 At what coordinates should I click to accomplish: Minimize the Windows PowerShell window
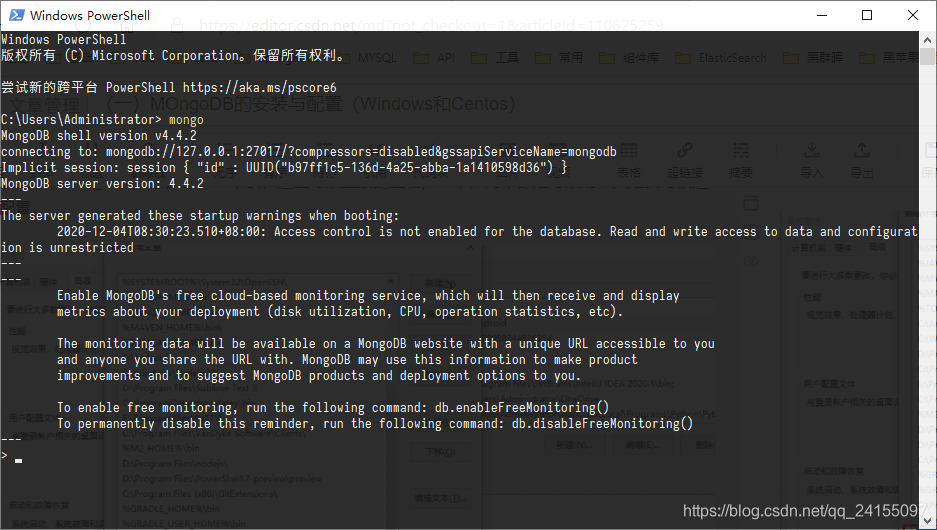pos(821,15)
